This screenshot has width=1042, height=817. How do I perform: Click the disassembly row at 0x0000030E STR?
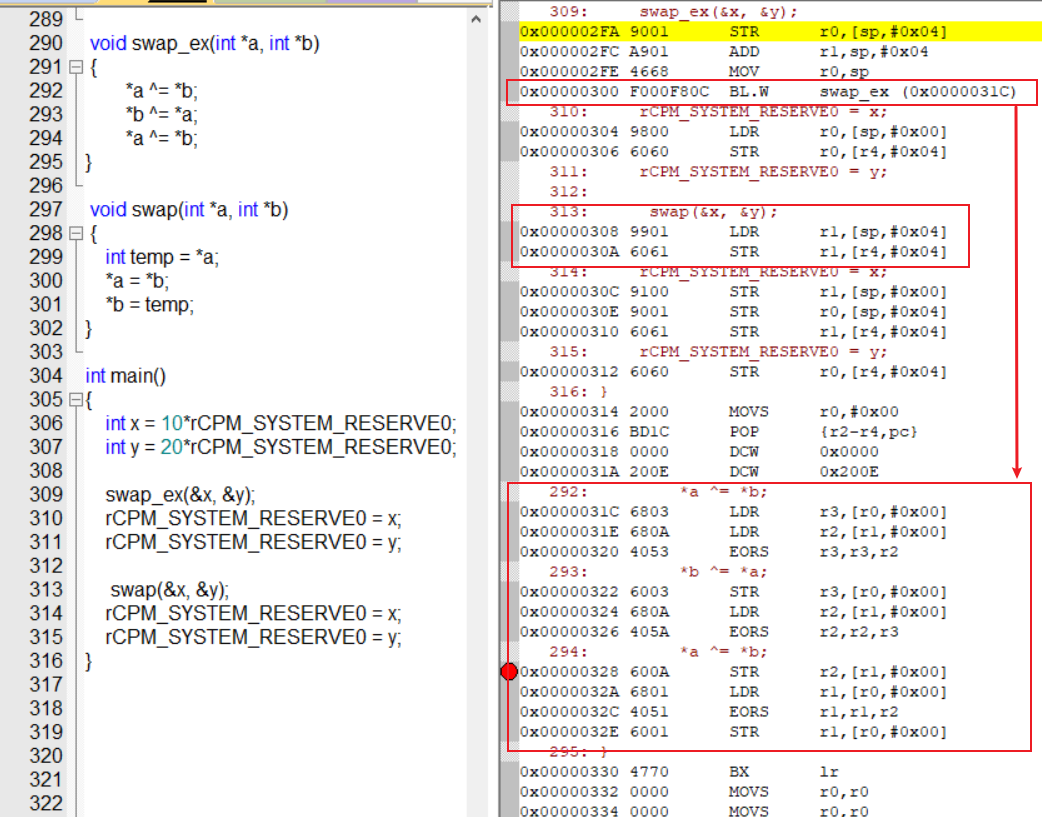780,311
